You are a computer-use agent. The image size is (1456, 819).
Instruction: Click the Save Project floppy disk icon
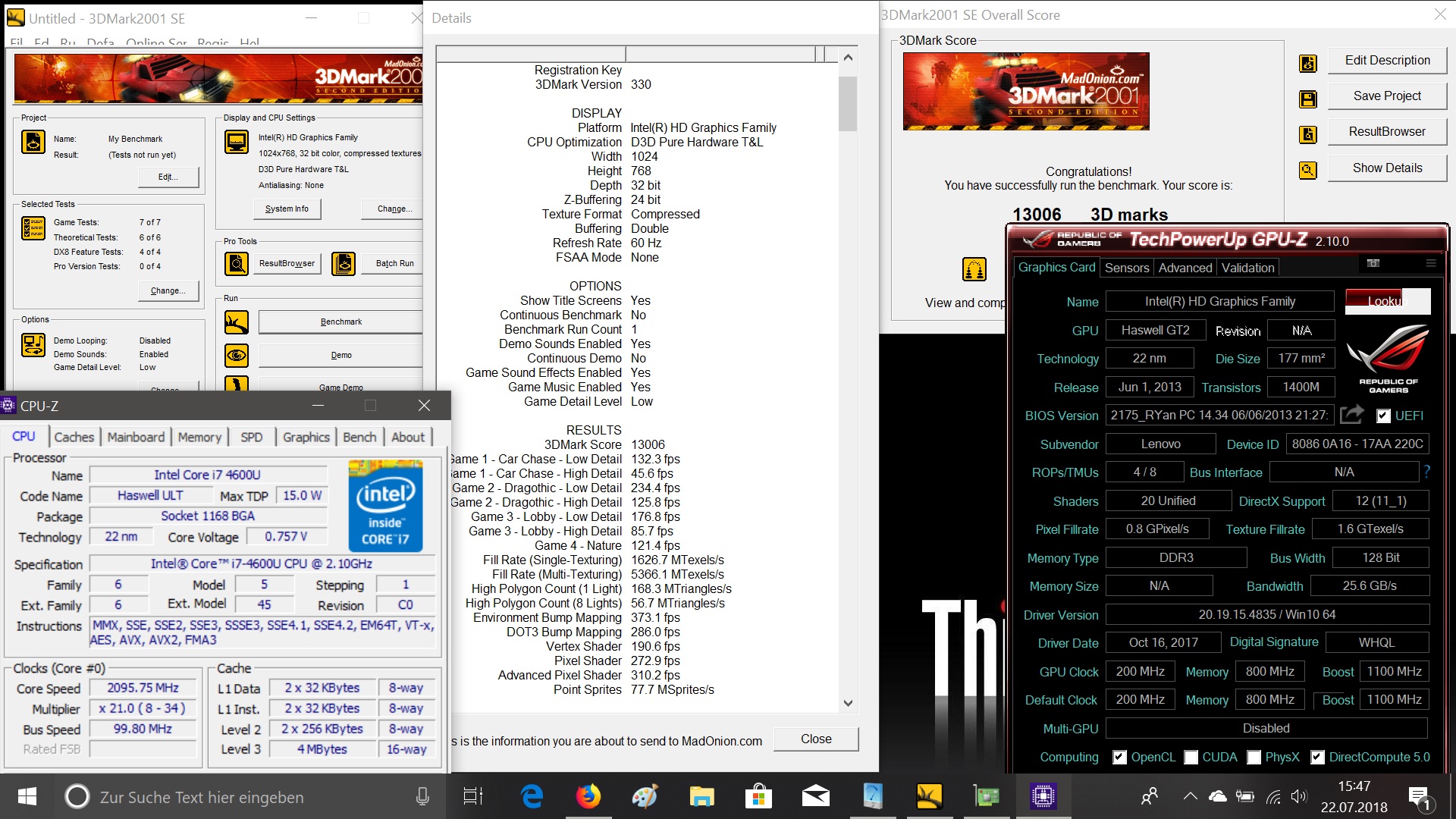pos(1308,99)
